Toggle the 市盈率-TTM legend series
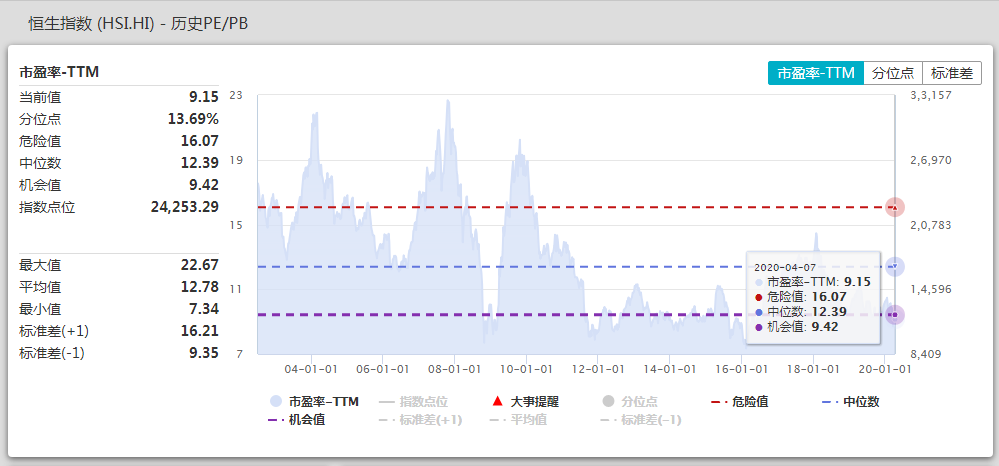 pos(314,402)
